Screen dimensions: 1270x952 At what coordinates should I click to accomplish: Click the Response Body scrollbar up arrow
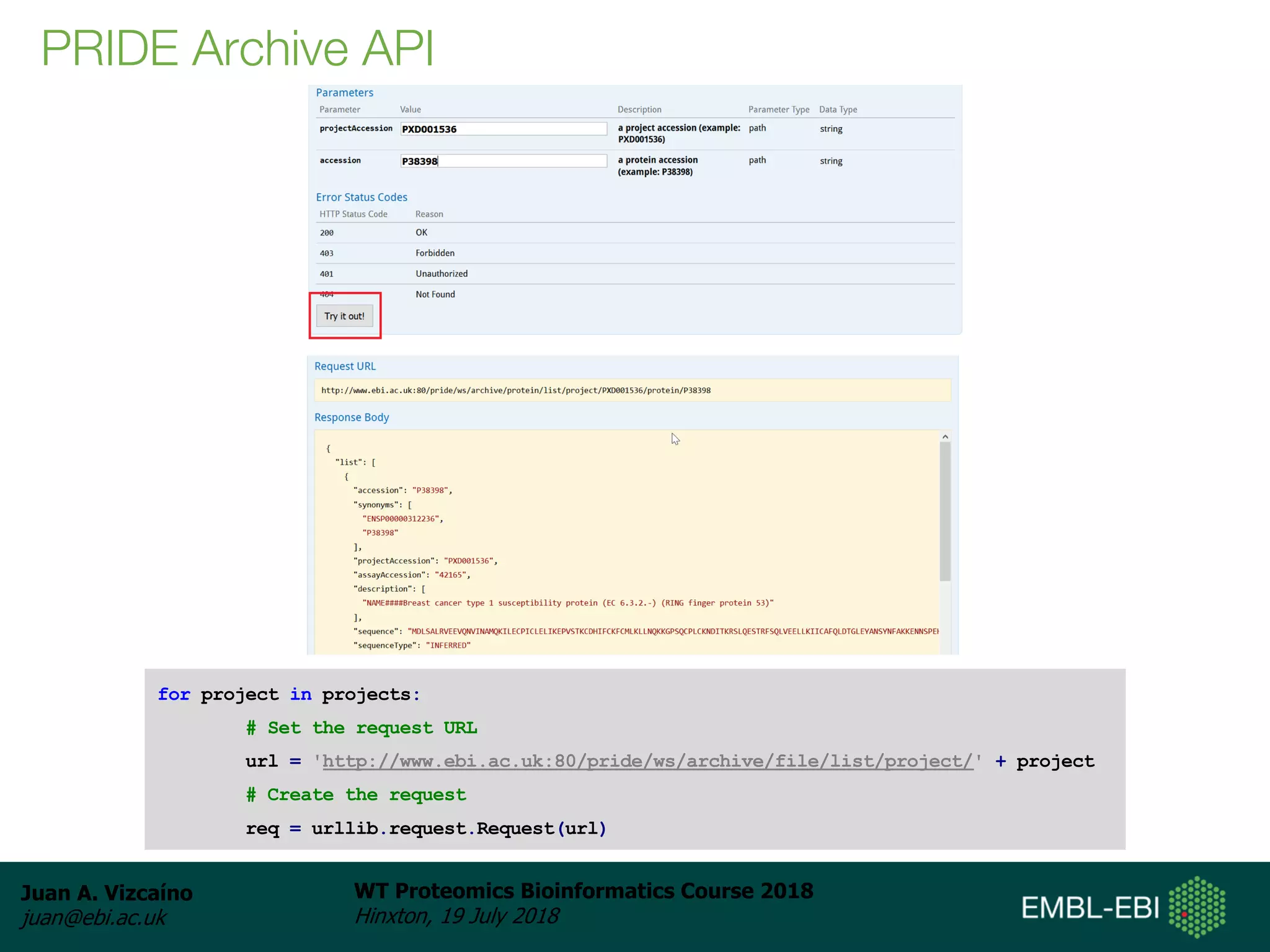945,437
